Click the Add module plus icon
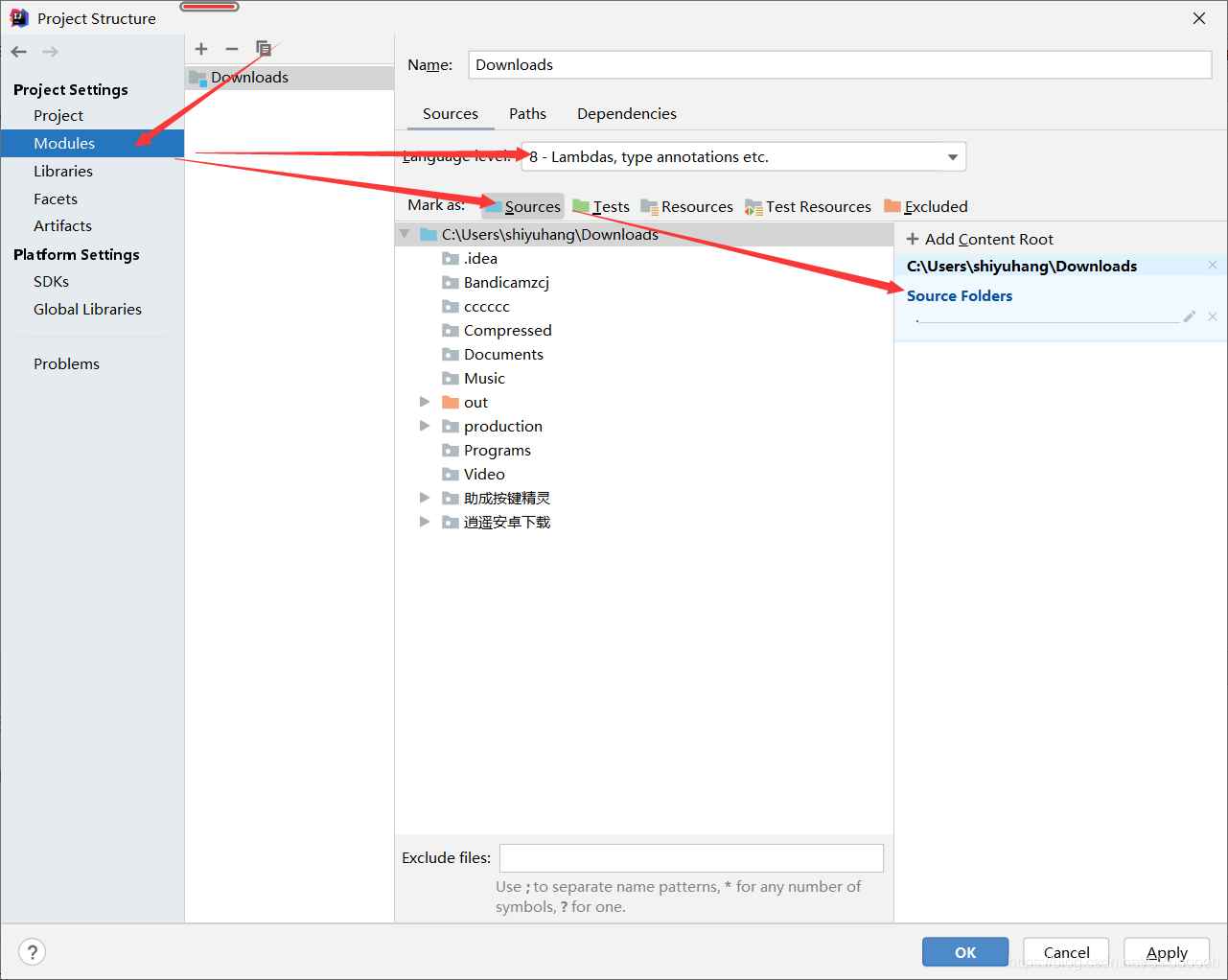 click(x=201, y=49)
